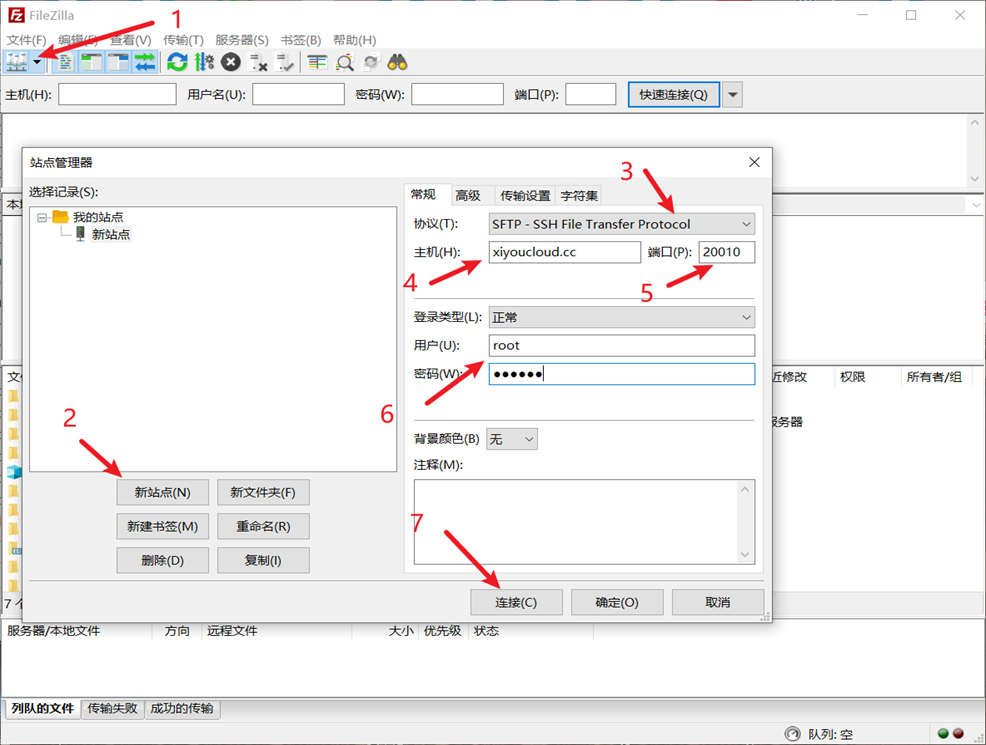Open the quick connect history dropdown arrow
The image size is (986, 745).
(x=733, y=94)
